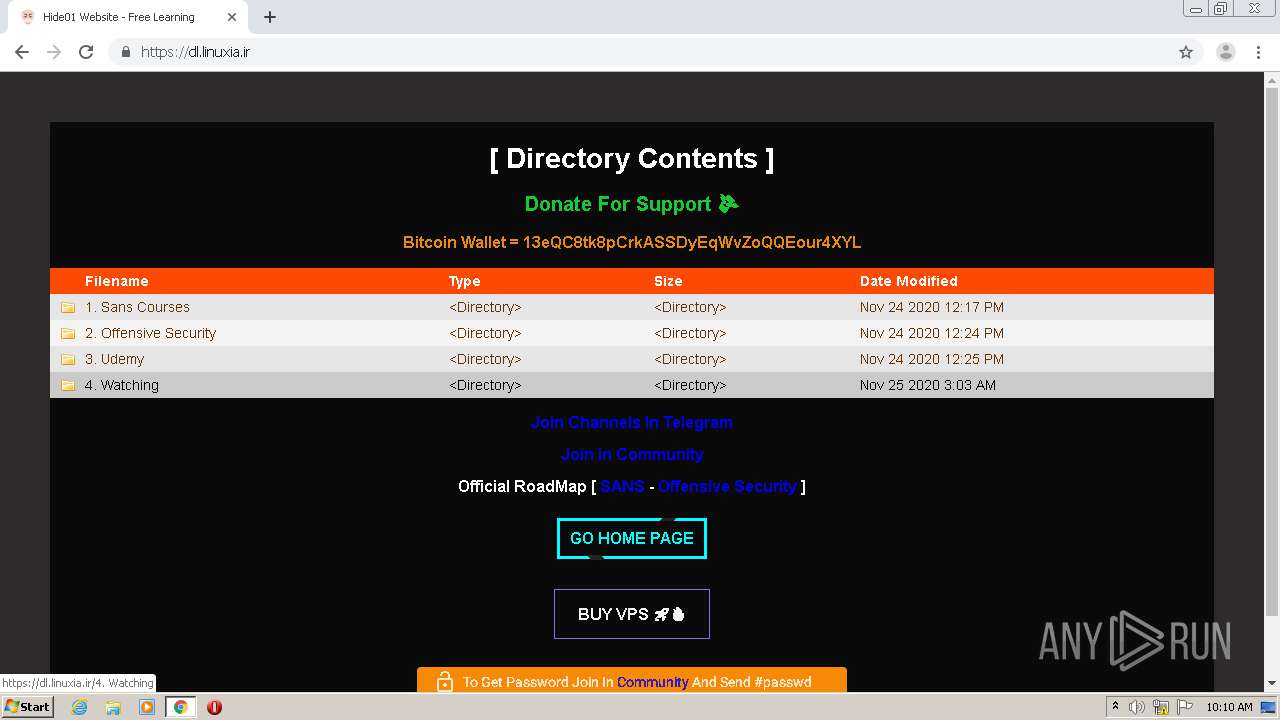Close the Hide01 Website tab

(231, 17)
